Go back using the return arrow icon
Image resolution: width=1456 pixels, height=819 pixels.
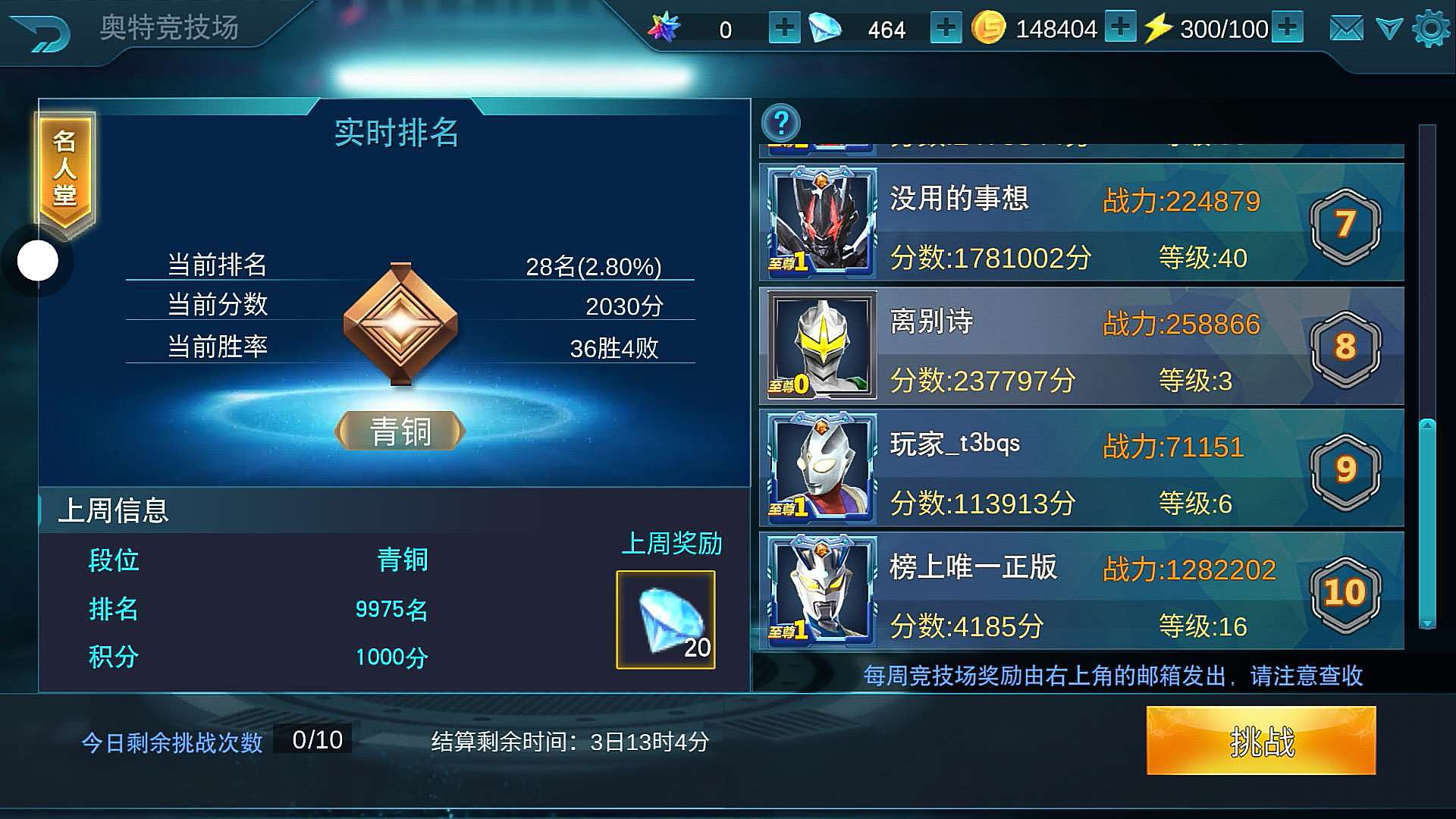point(42,32)
